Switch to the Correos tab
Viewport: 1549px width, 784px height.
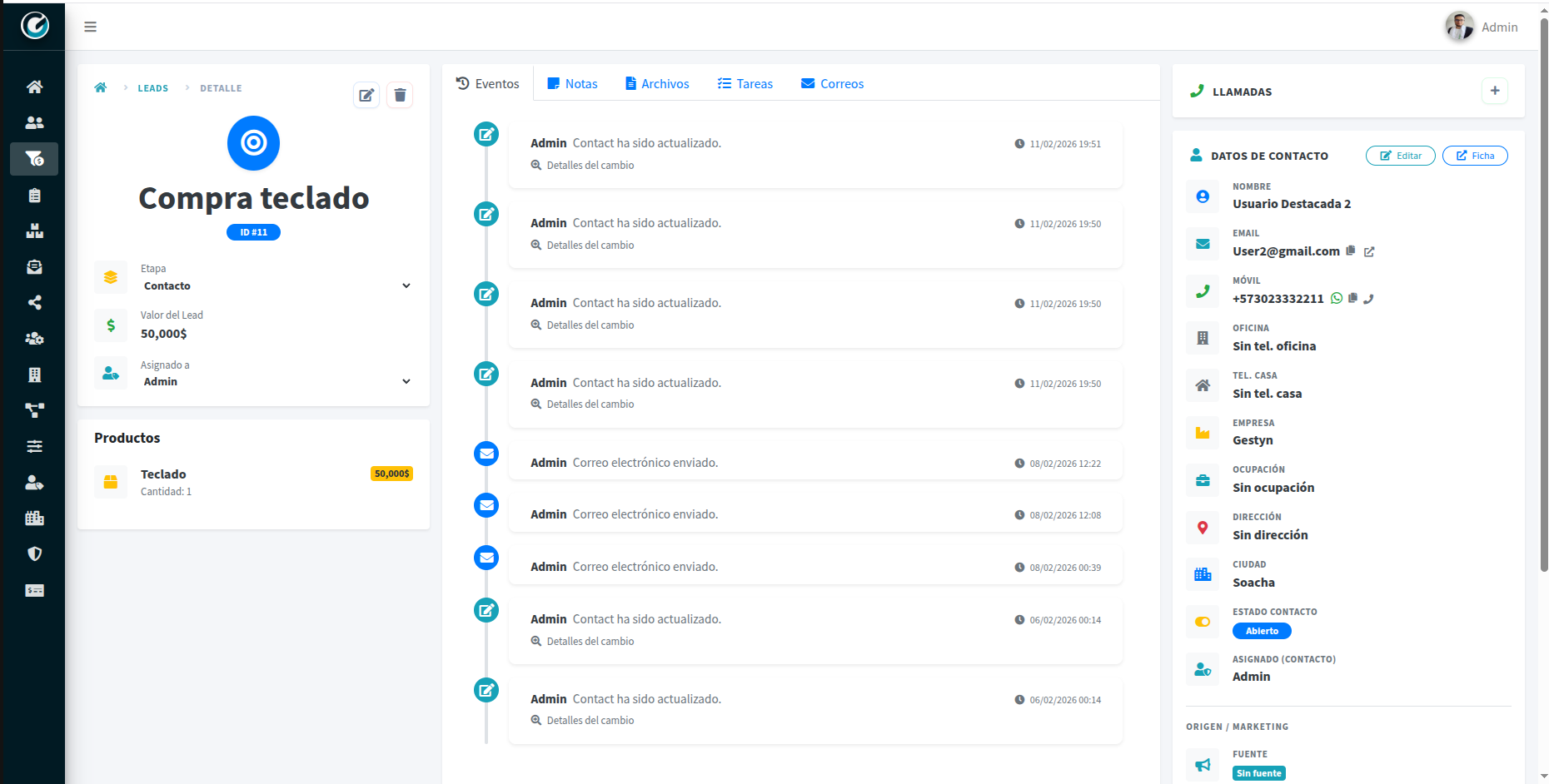(x=832, y=83)
